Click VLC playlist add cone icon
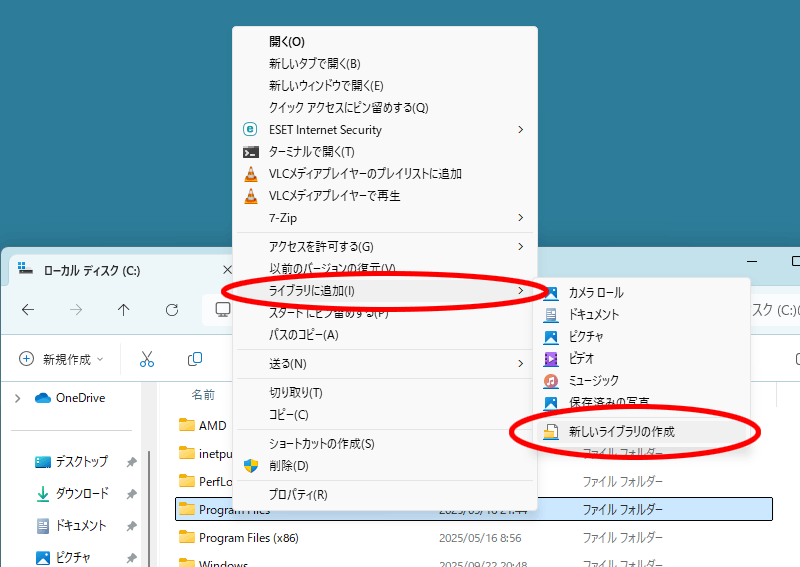Image resolution: width=800 pixels, height=567 pixels. [251, 174]
